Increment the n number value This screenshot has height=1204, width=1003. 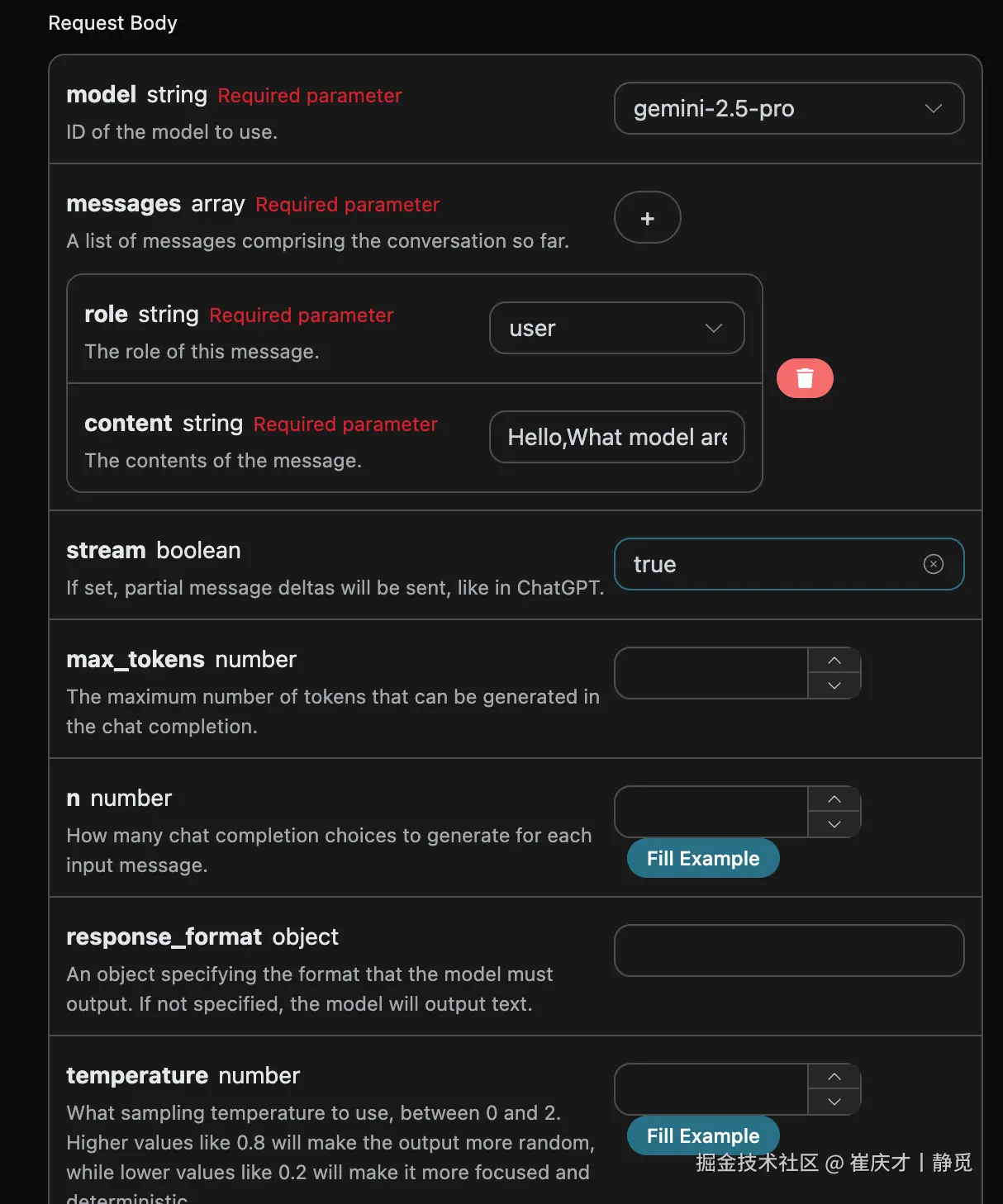[834, 799]
